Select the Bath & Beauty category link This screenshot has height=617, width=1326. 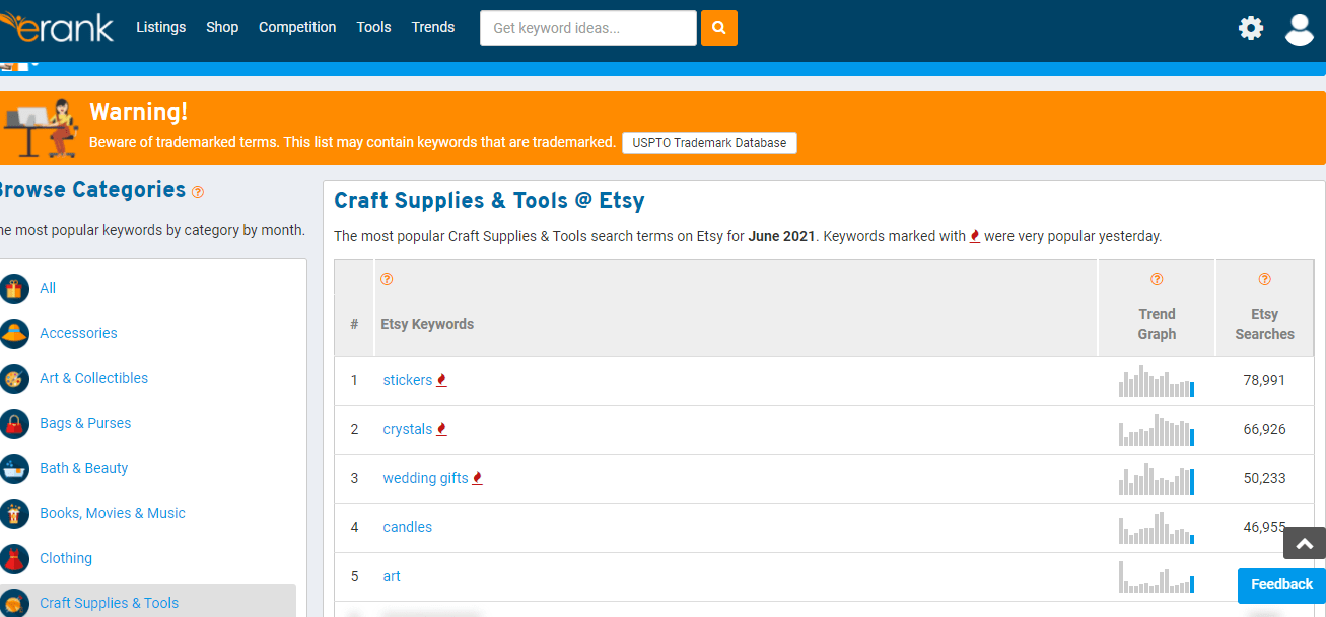(84, 468)
